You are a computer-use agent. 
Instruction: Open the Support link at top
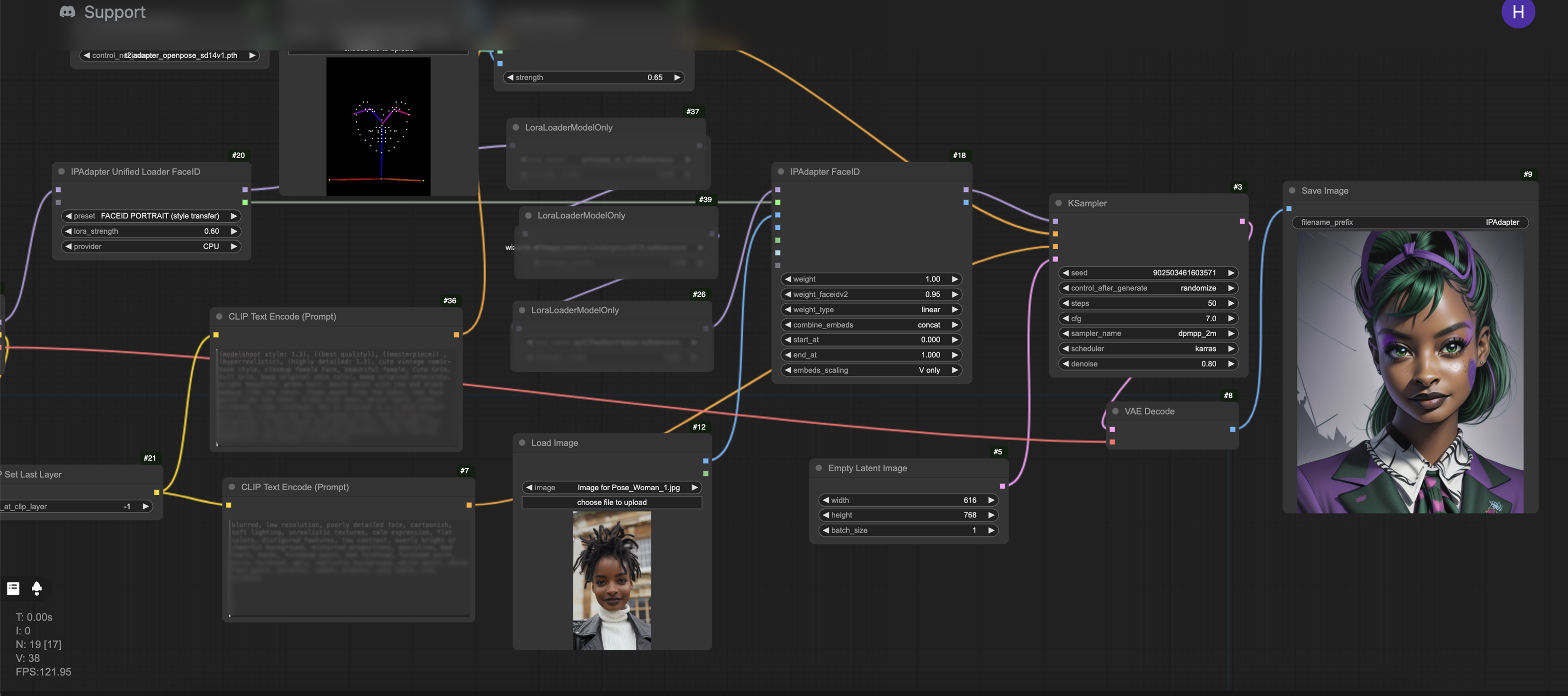pos(114,12)
